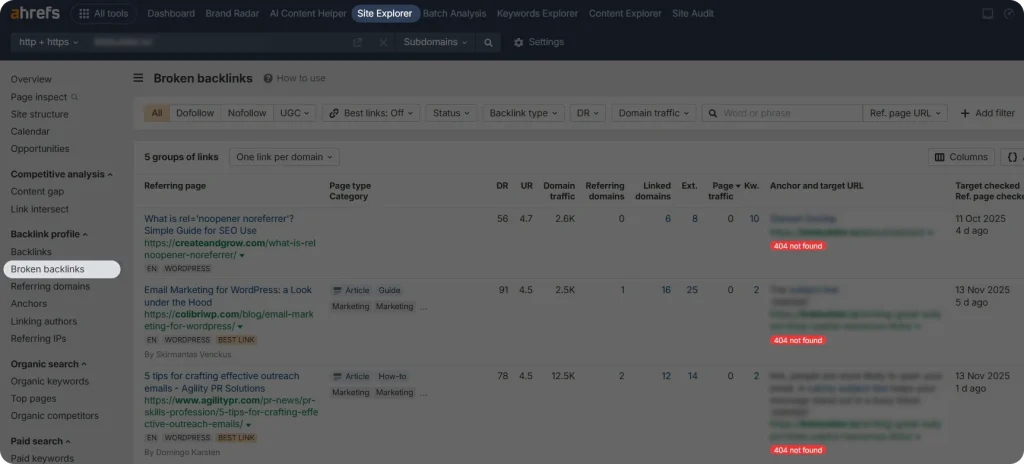Image resolution: width=1024 pixels, height=464 pixels.
Task: Toggle the sidebar with the hamburger icon
Action: pyautogui.click(x=138, y=78)
